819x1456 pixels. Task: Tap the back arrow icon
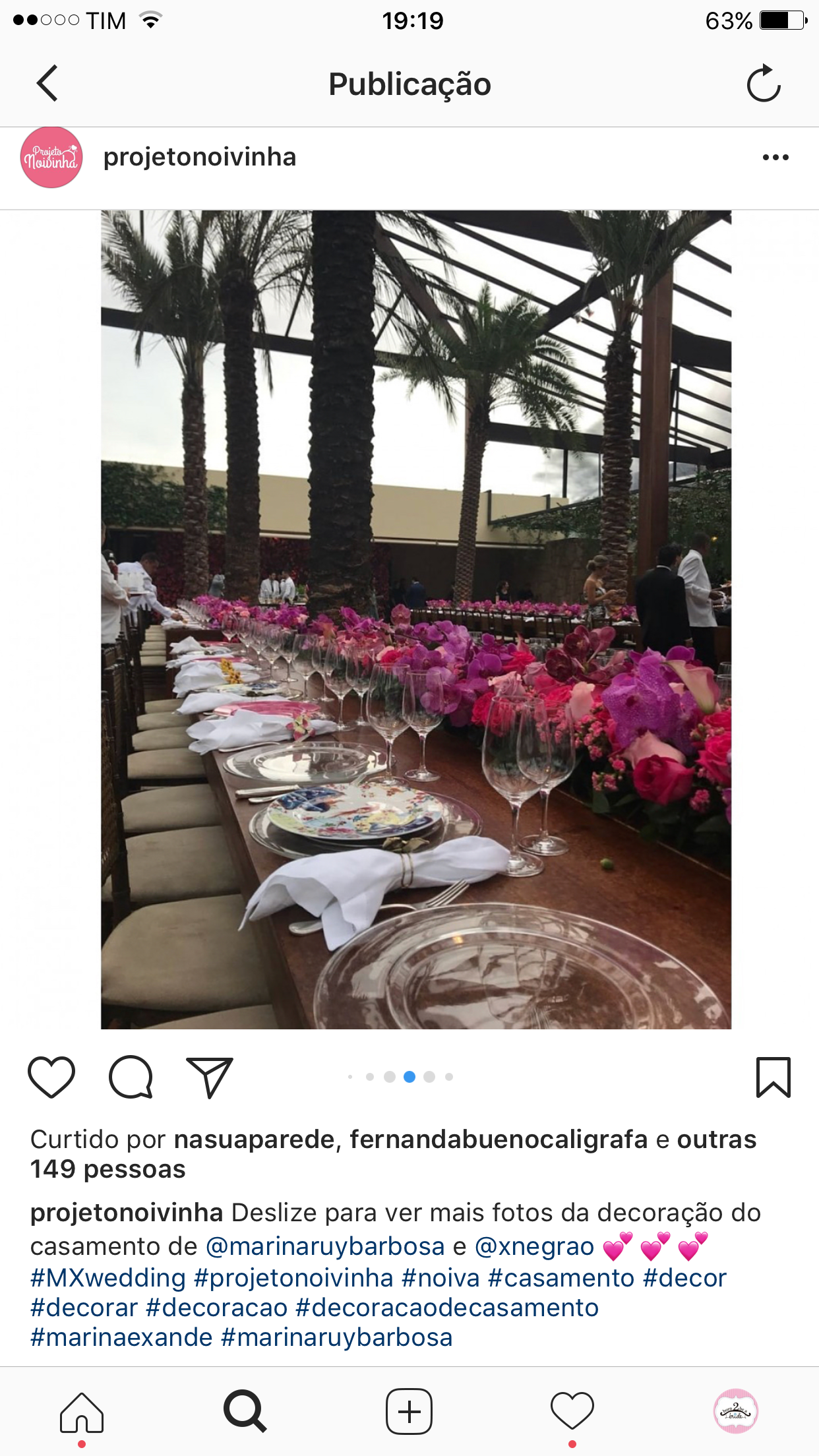tap(47, 83)
